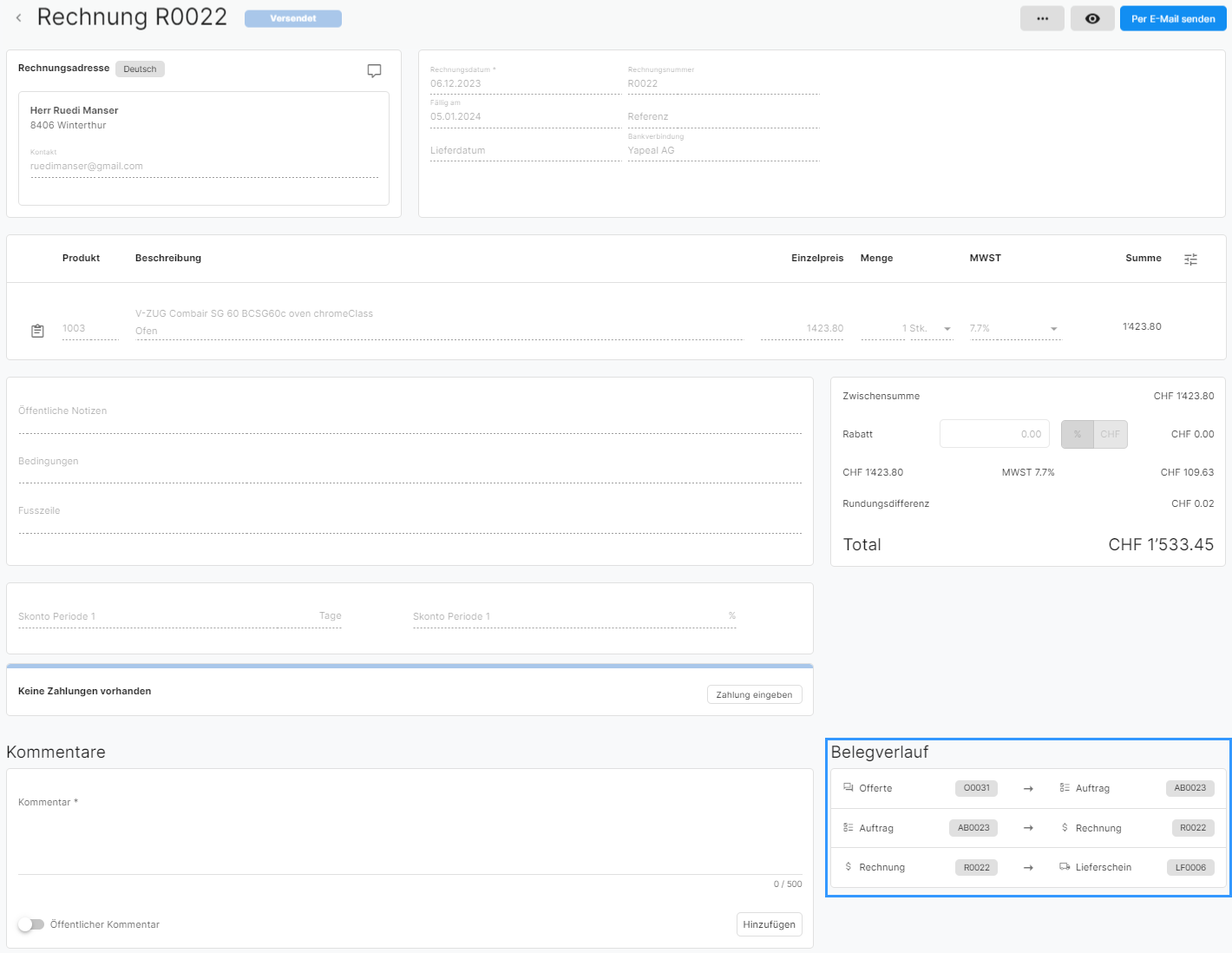Open delivery note LF0006 badge
1232x953 pixels.
pos(1189,867)
